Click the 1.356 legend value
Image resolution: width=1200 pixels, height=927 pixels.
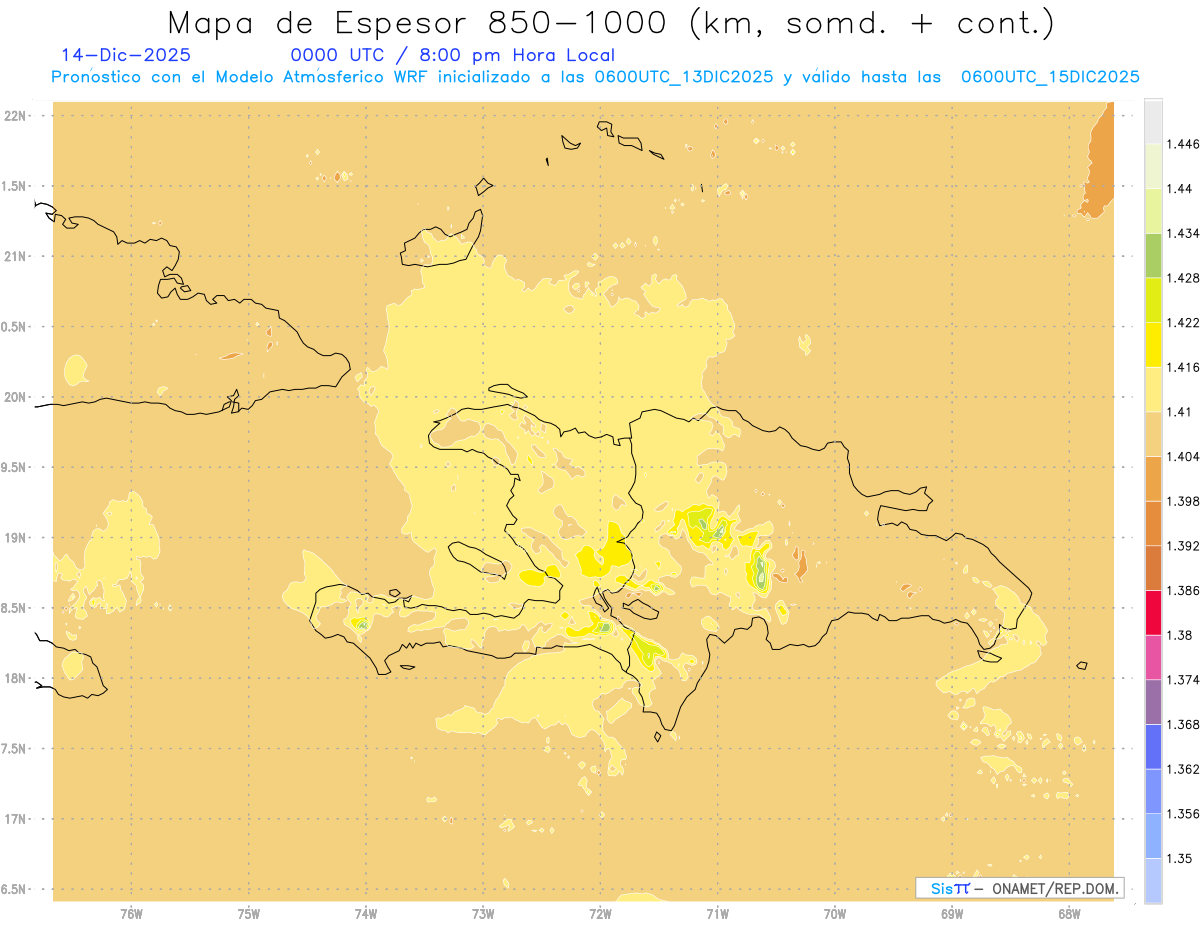1183,814
